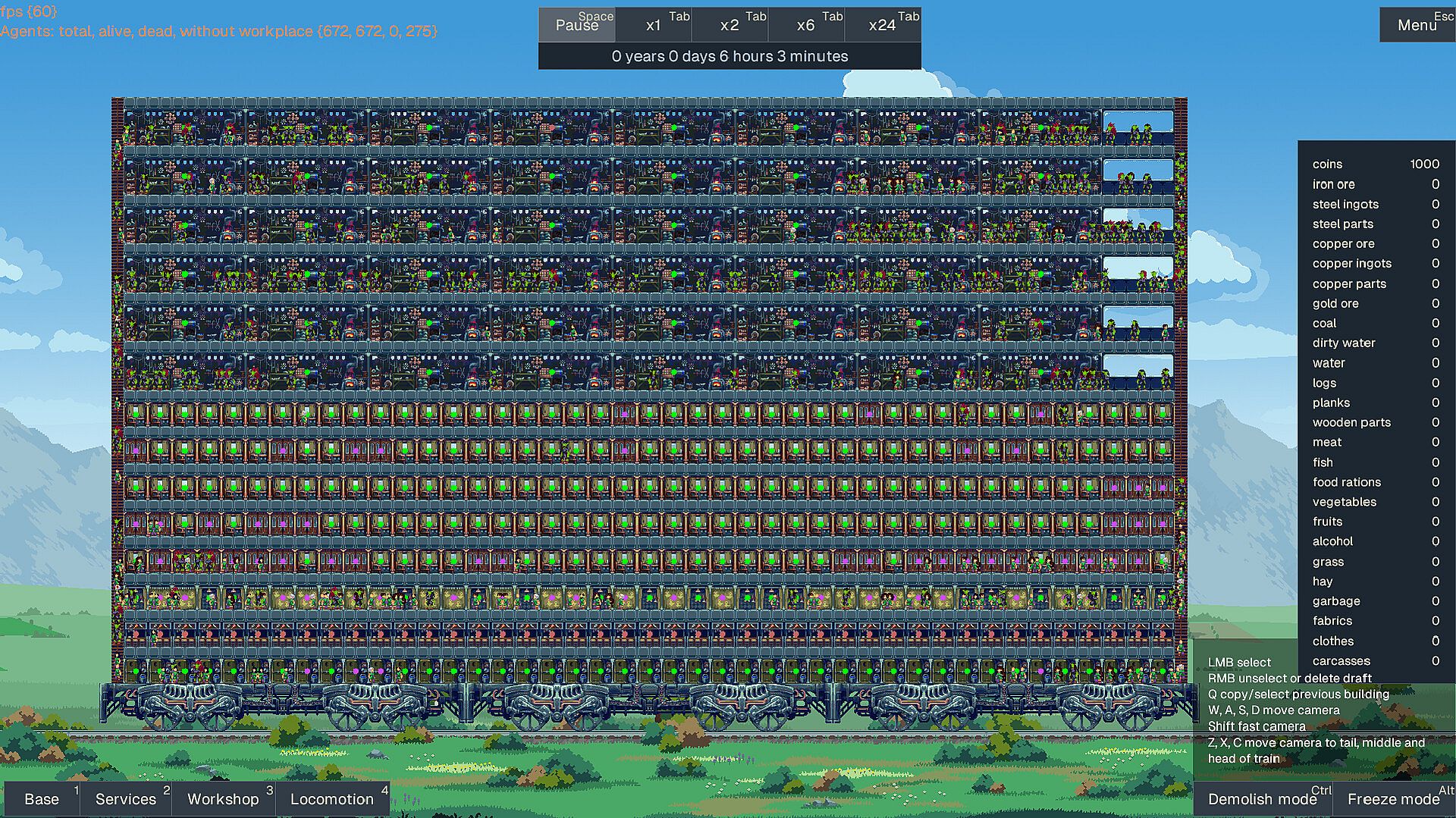Open the Menu button
1456x818 pixels.
click(x=1417, y=25)
